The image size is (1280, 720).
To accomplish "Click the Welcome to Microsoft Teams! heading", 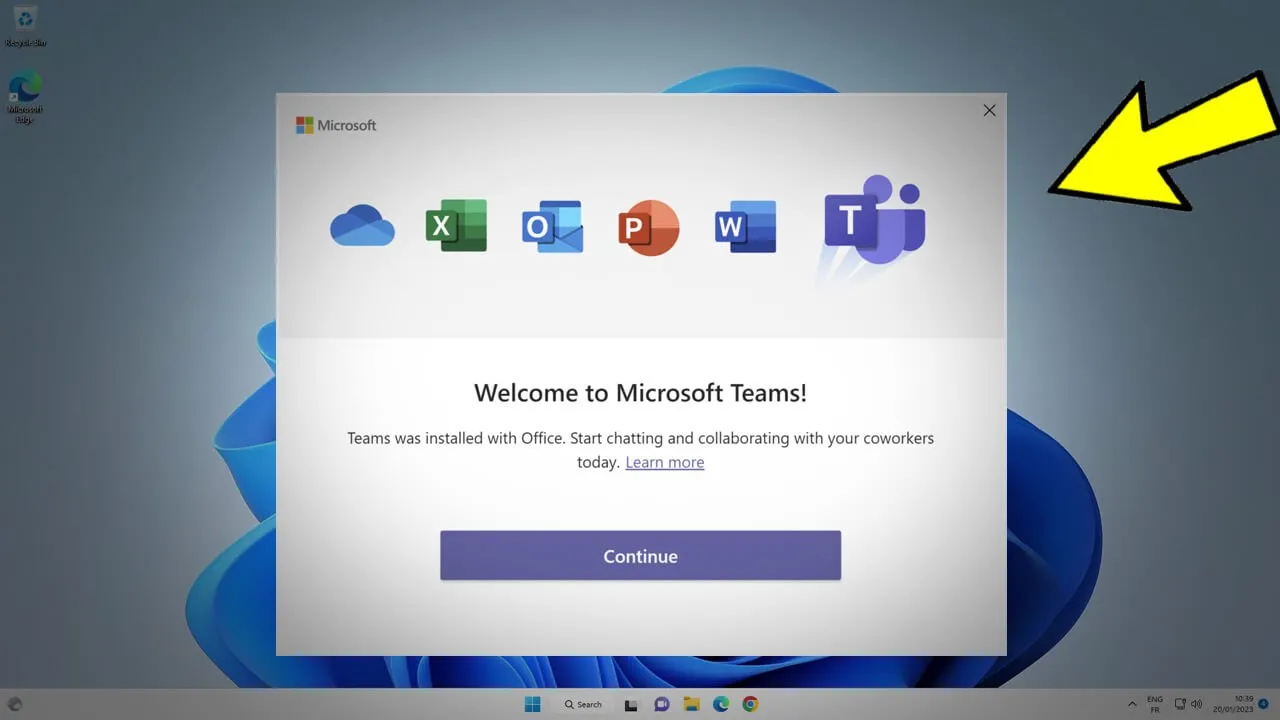I will click(640, 393).
